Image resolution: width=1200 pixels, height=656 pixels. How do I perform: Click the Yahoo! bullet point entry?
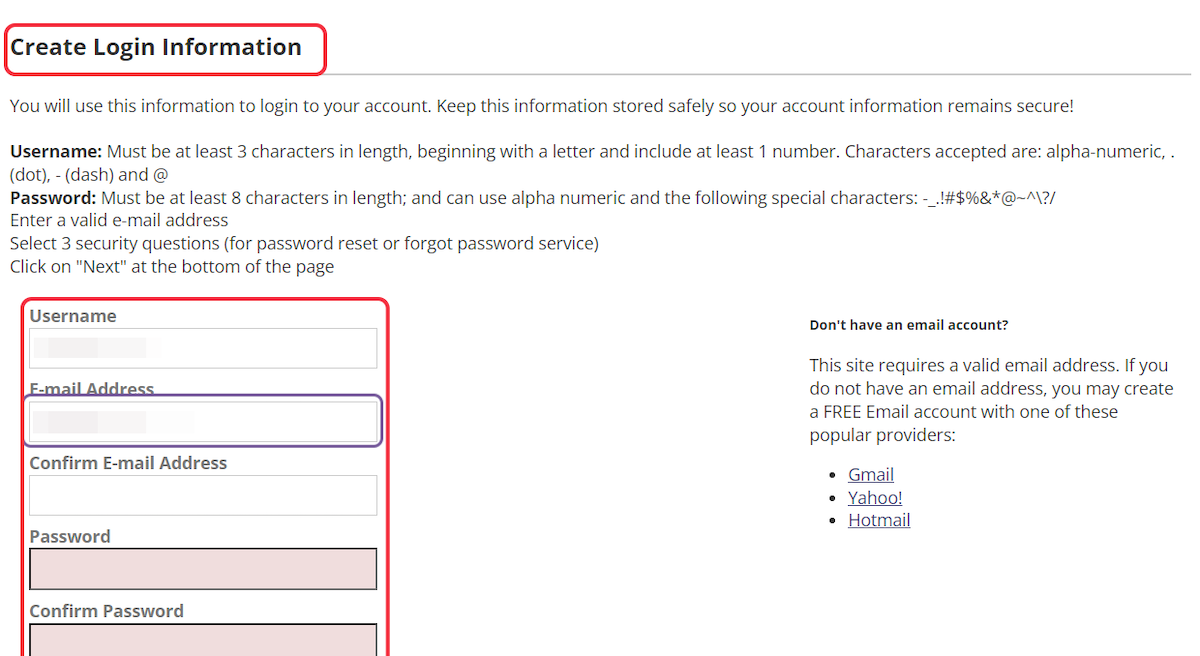(x=875, y=497)
